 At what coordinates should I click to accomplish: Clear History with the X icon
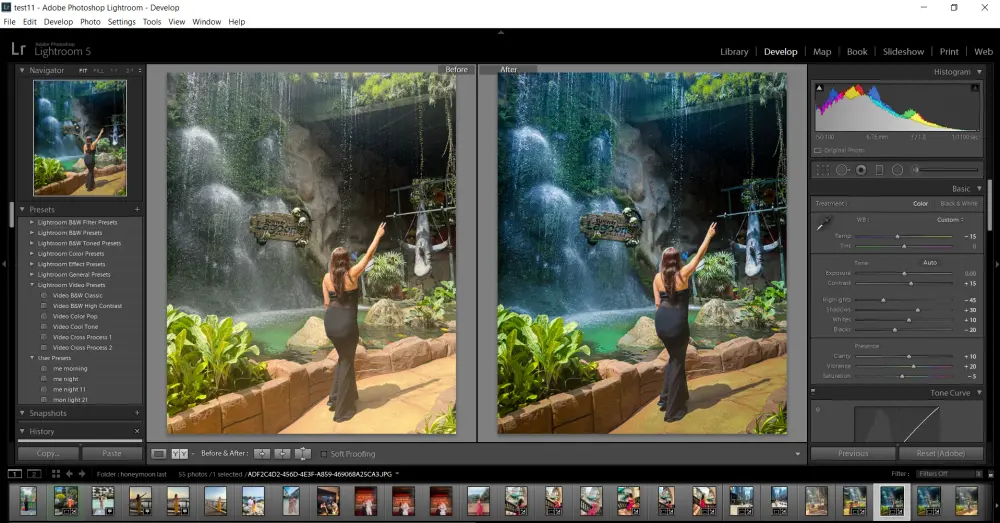click(x=137, y=431)
